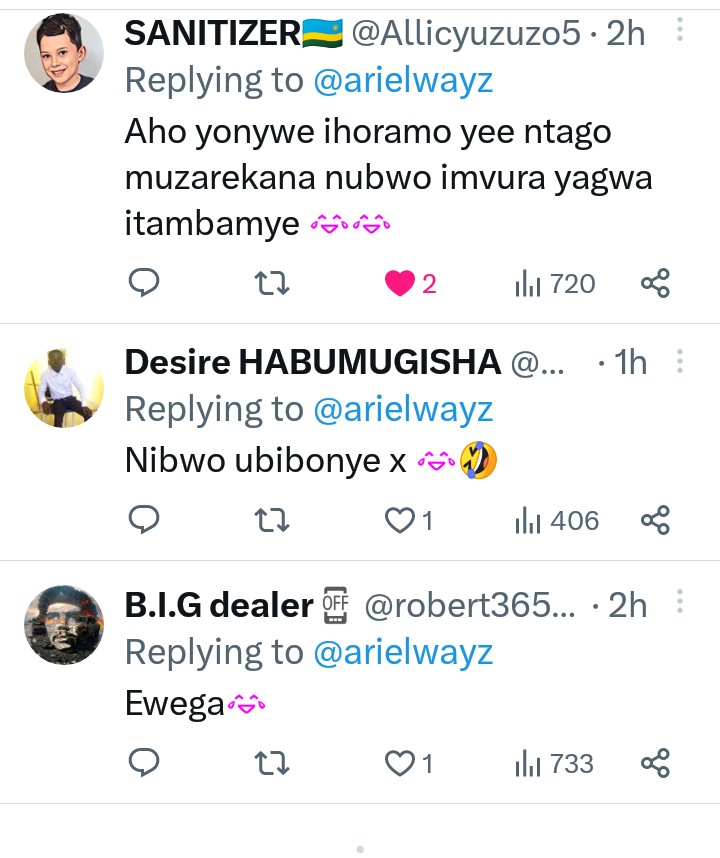Viewport: 720px width, 858px height.
Task: Open SANITIZER's profile picture
Action: (64, 54)
